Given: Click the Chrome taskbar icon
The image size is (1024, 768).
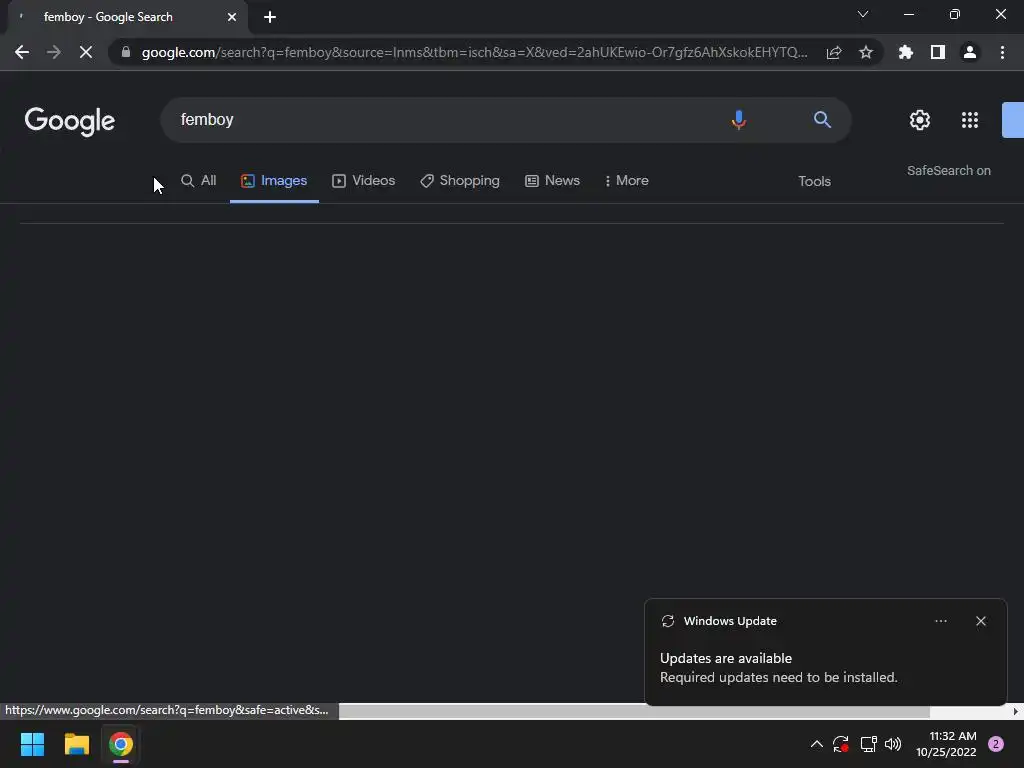Looking at the screenshot, I should point(121,744).
